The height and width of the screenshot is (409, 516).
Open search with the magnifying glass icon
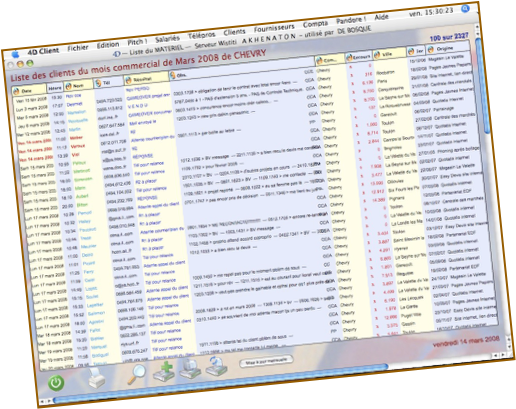[x=137, y=374]
